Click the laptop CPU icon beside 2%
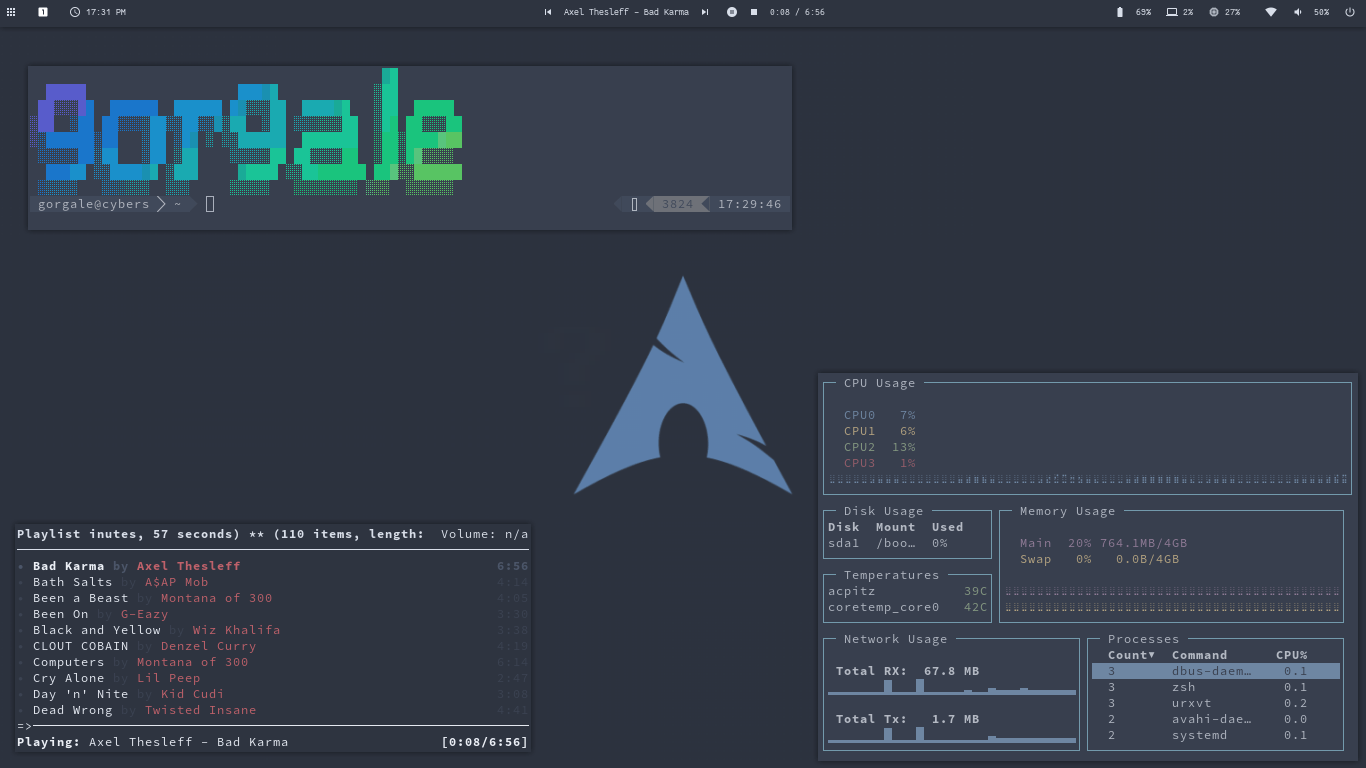Screen dimensions: 1366x768 click(x=1171, y=12)
